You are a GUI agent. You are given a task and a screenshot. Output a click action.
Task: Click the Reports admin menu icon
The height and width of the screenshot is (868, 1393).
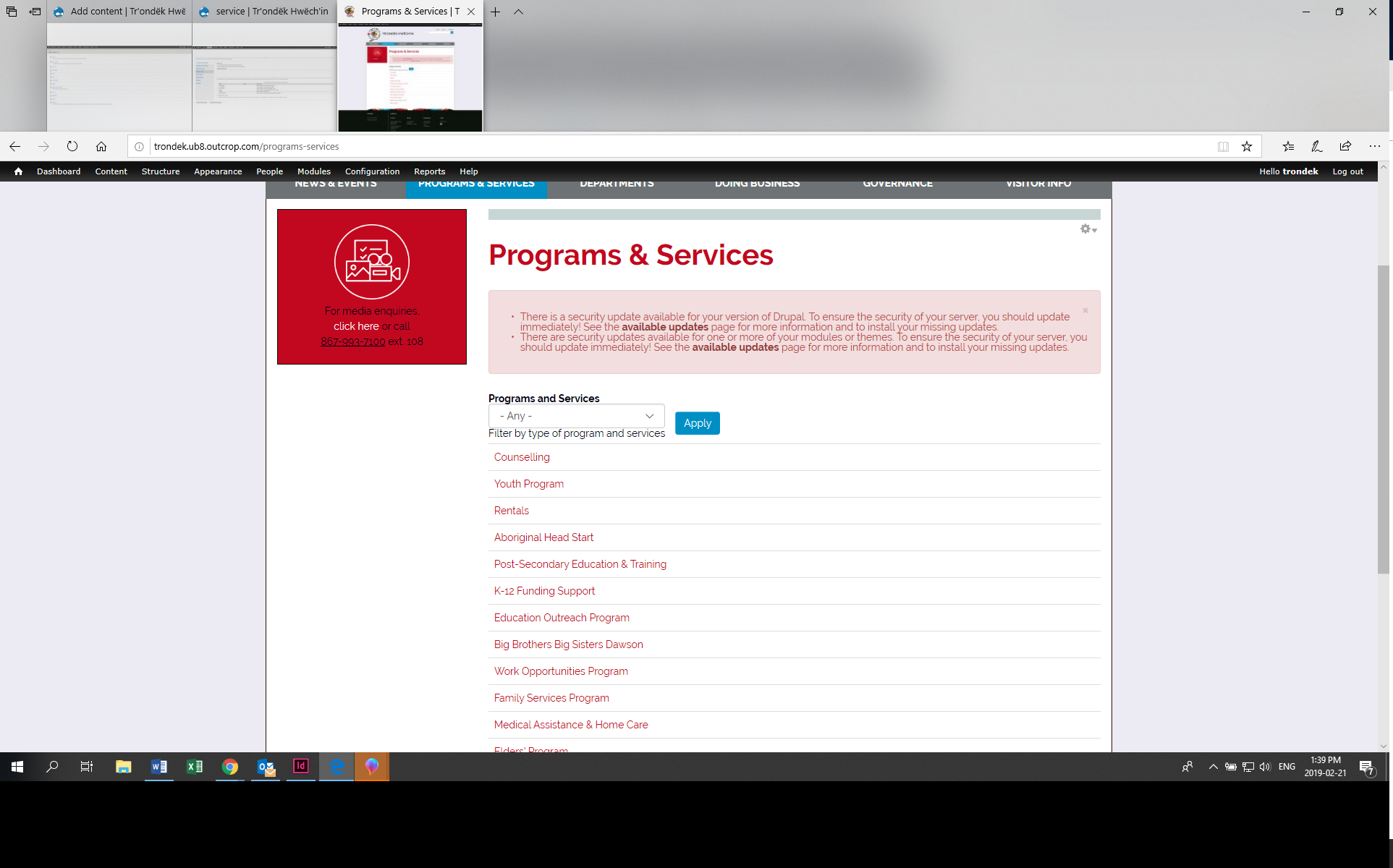(429, 171)
